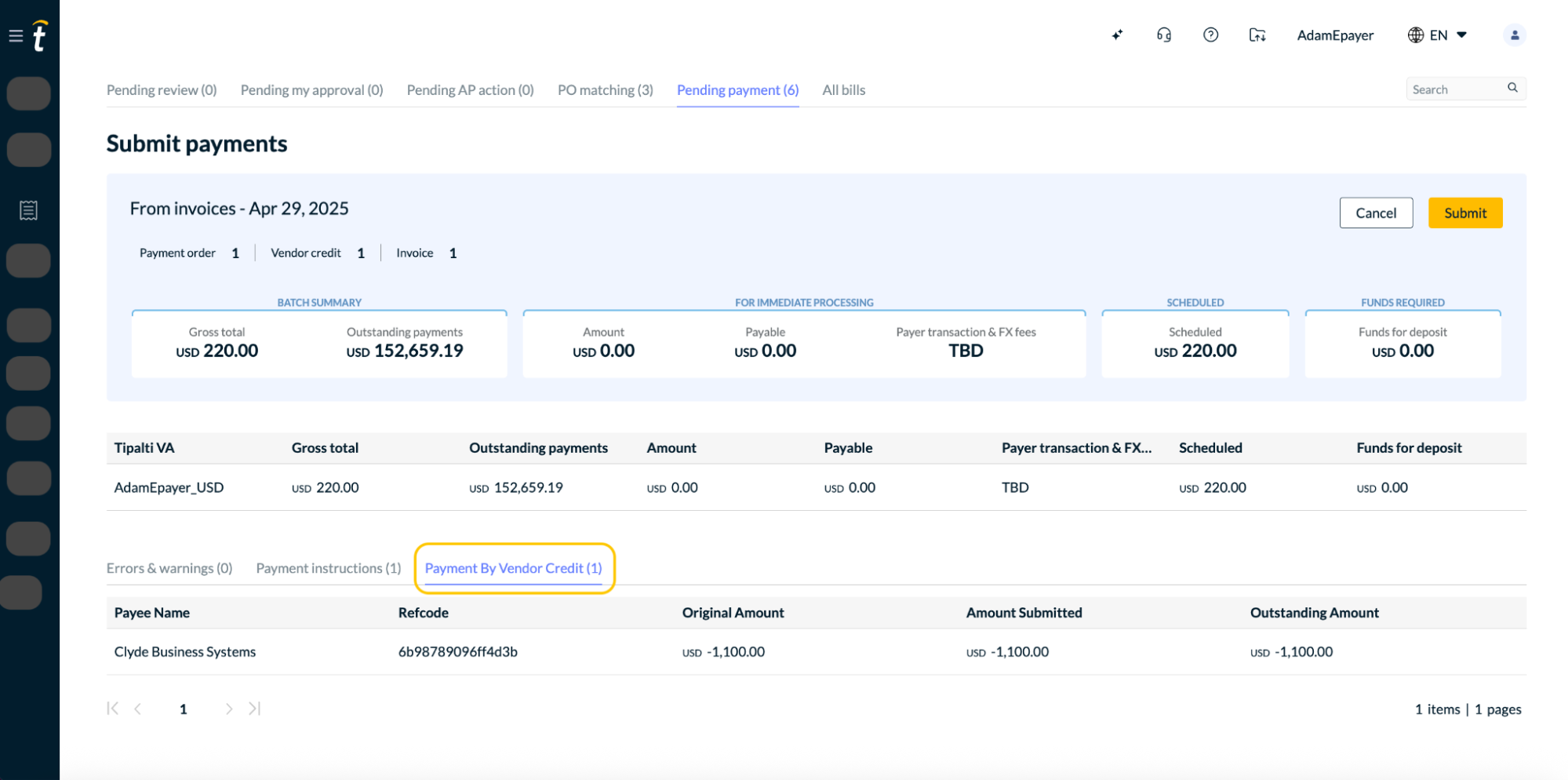
Task: Open Payment instructions (1) tab
Action: tap(328, 568)
